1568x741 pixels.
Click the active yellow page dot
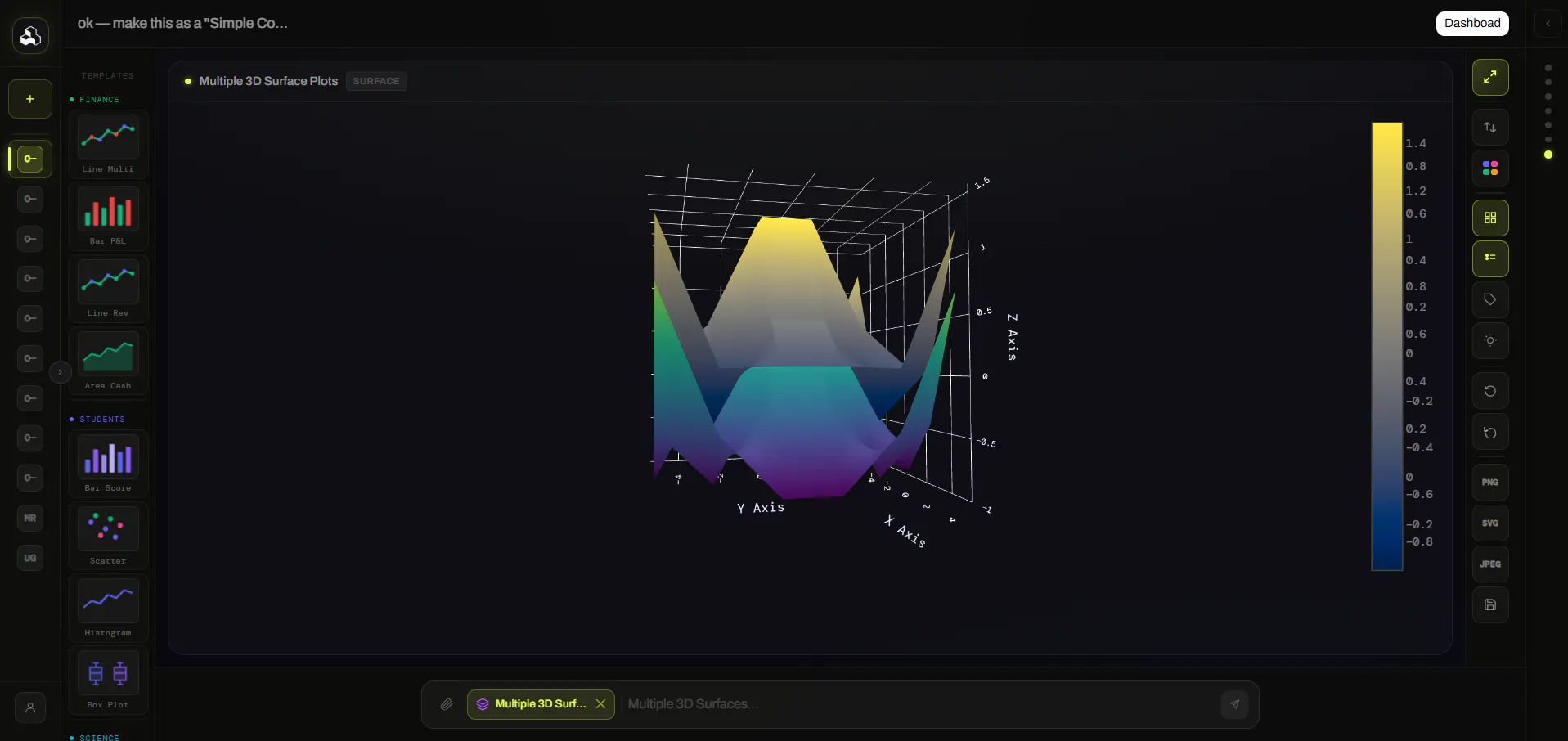(x=1548, y=155)
